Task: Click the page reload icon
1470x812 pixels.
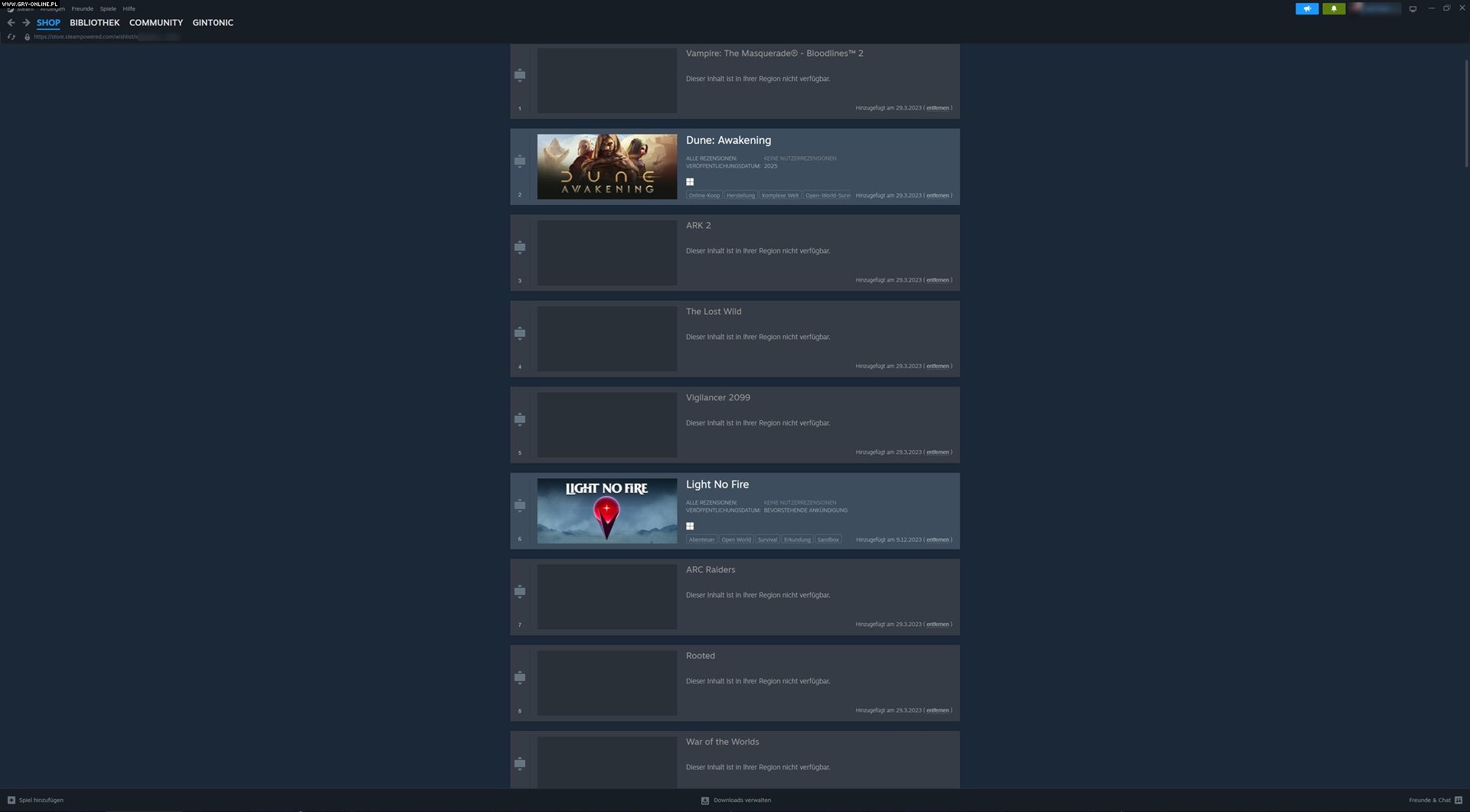Action: (x=11, y=37)
